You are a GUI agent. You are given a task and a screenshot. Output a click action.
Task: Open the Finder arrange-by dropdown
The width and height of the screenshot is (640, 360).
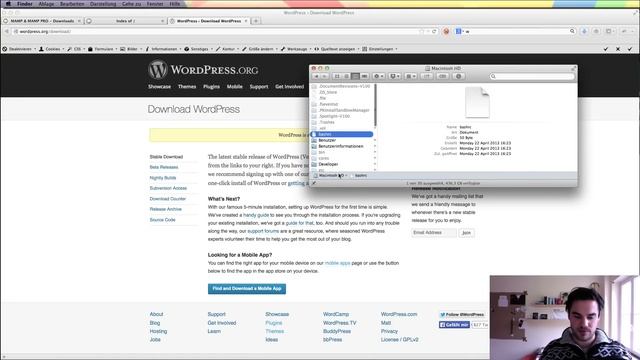point(410,76)
